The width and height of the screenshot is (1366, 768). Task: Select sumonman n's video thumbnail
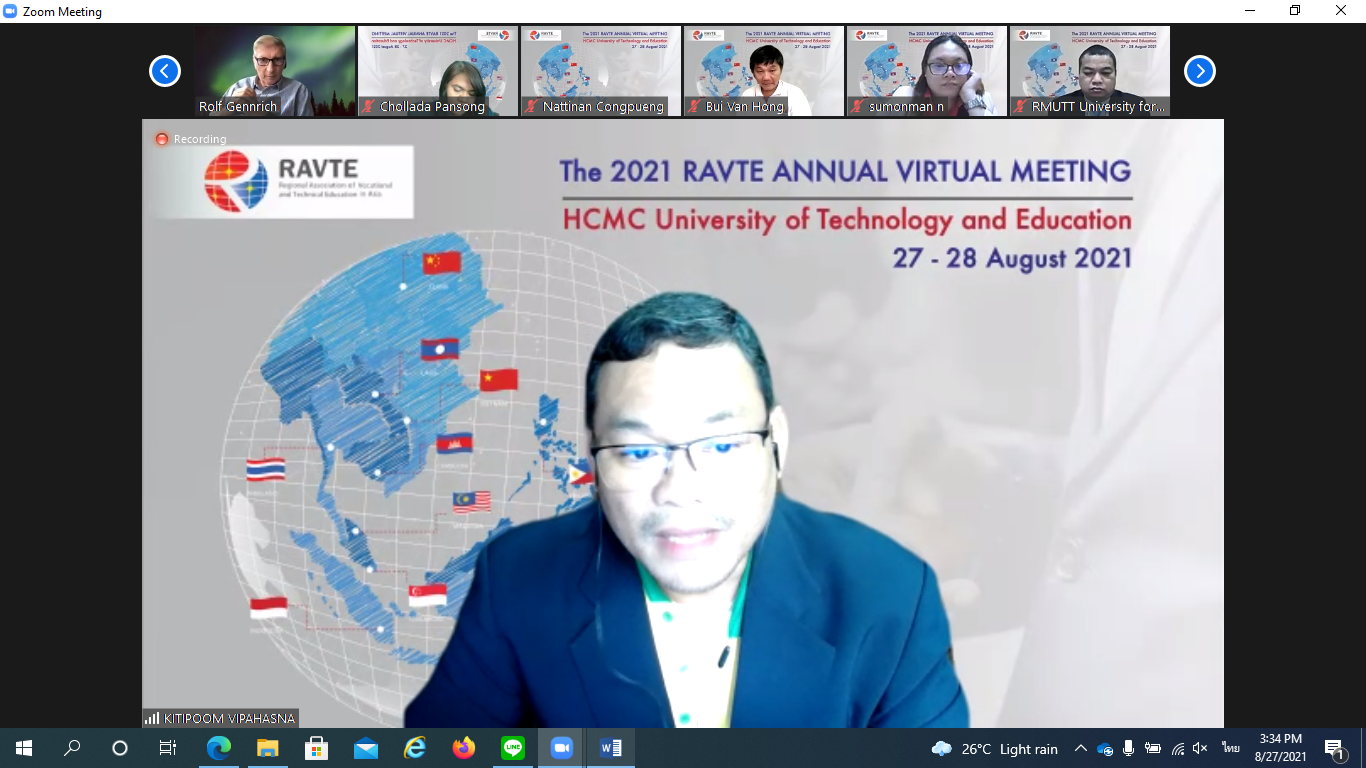pos(927,71)
